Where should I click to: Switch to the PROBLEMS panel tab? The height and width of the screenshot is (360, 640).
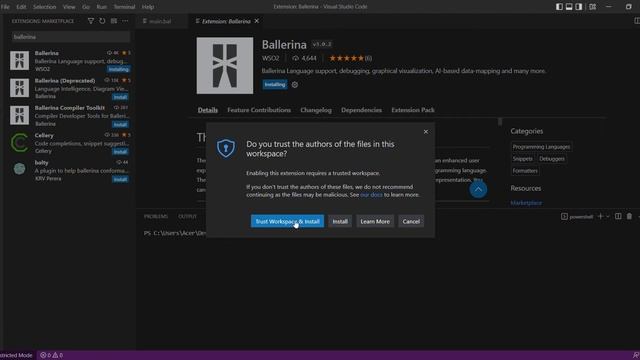[x=156, y=216]
